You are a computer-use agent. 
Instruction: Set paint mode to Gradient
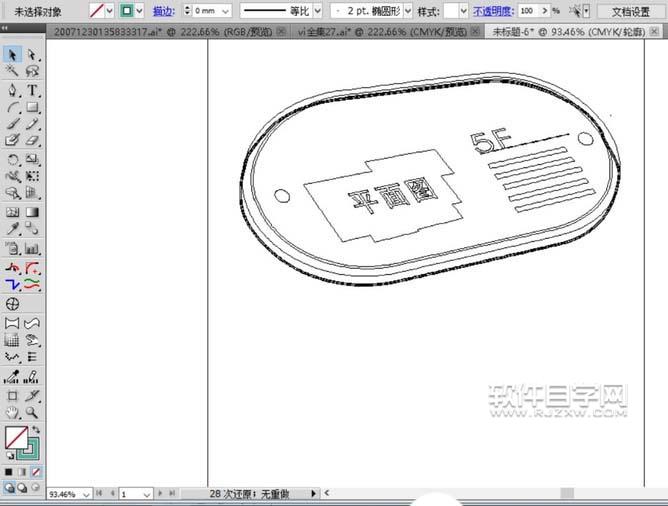click(x=22, y=472)
